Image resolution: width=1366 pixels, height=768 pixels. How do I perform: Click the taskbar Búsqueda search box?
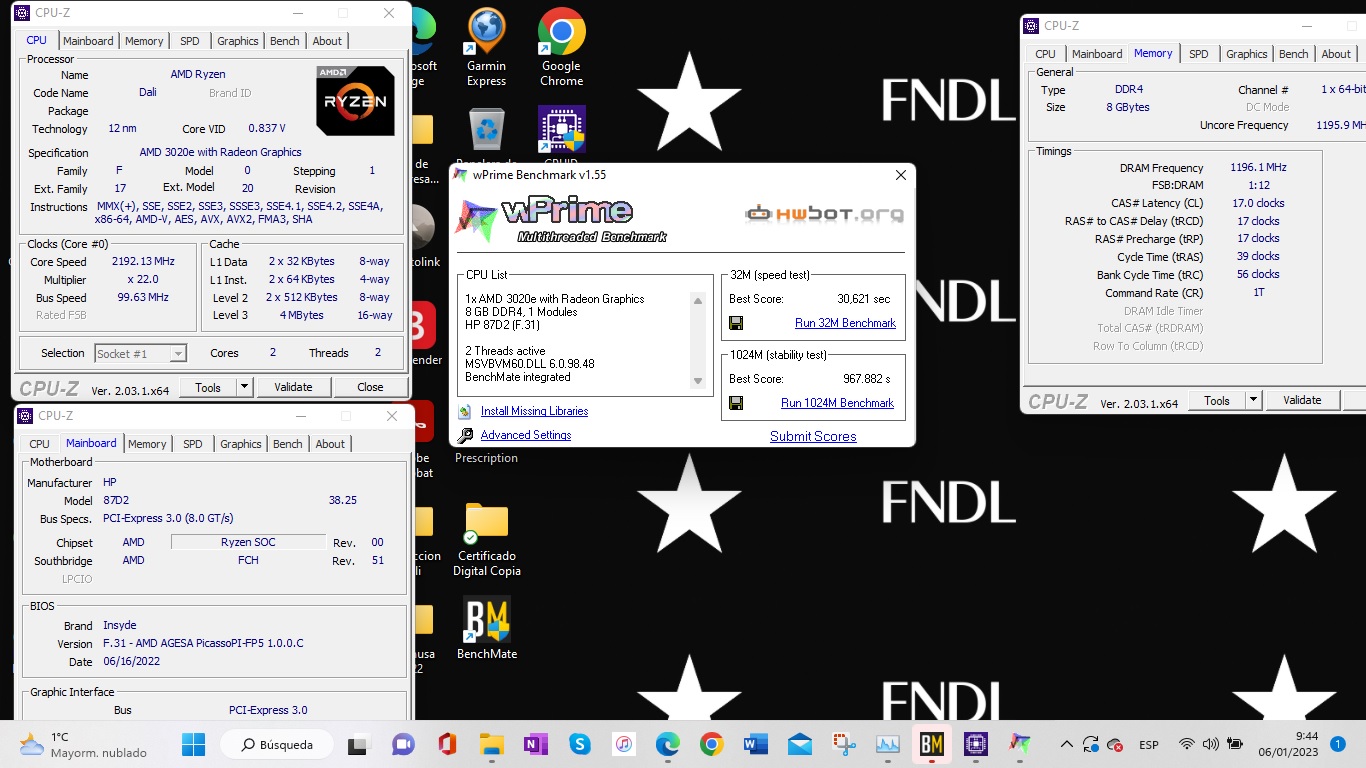click(x=276, y=744)
